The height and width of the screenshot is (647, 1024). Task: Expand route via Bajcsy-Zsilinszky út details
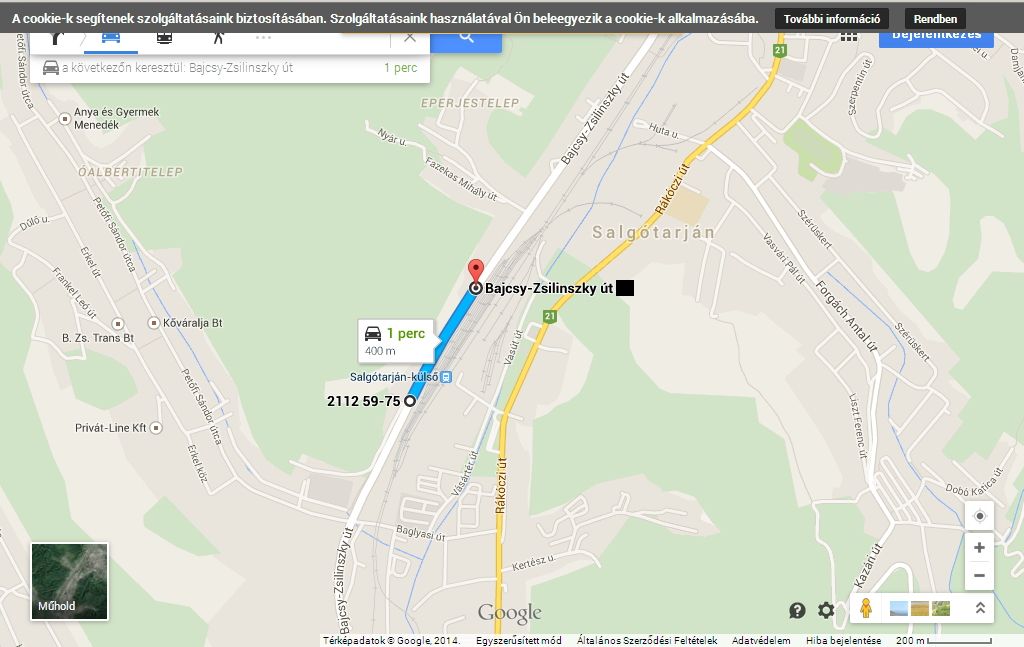point(230,68)
